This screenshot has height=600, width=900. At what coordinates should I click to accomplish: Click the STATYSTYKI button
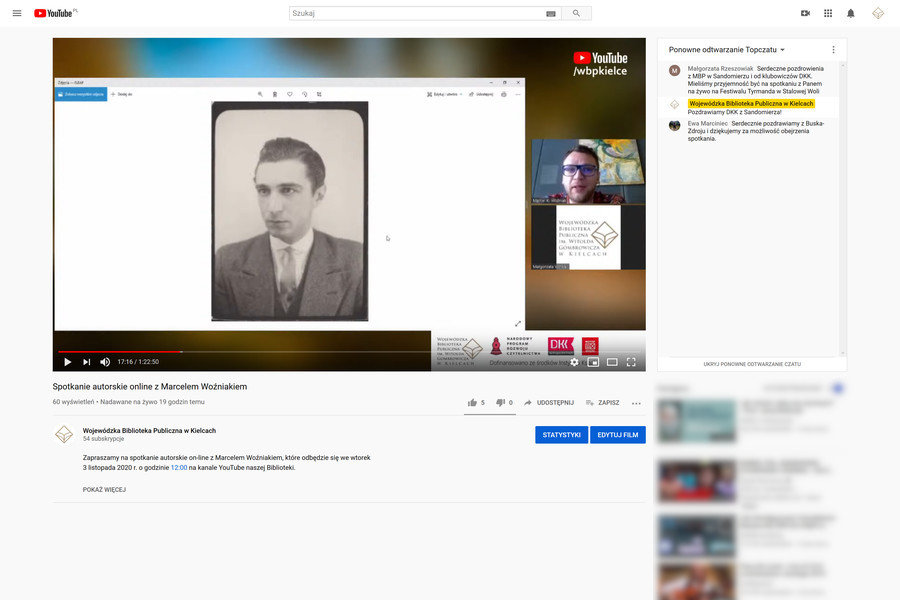click(x=561, y=435)
